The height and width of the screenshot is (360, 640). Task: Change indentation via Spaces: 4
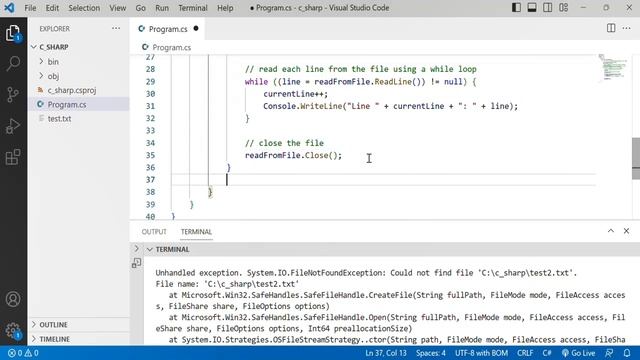tap(431, 353)
